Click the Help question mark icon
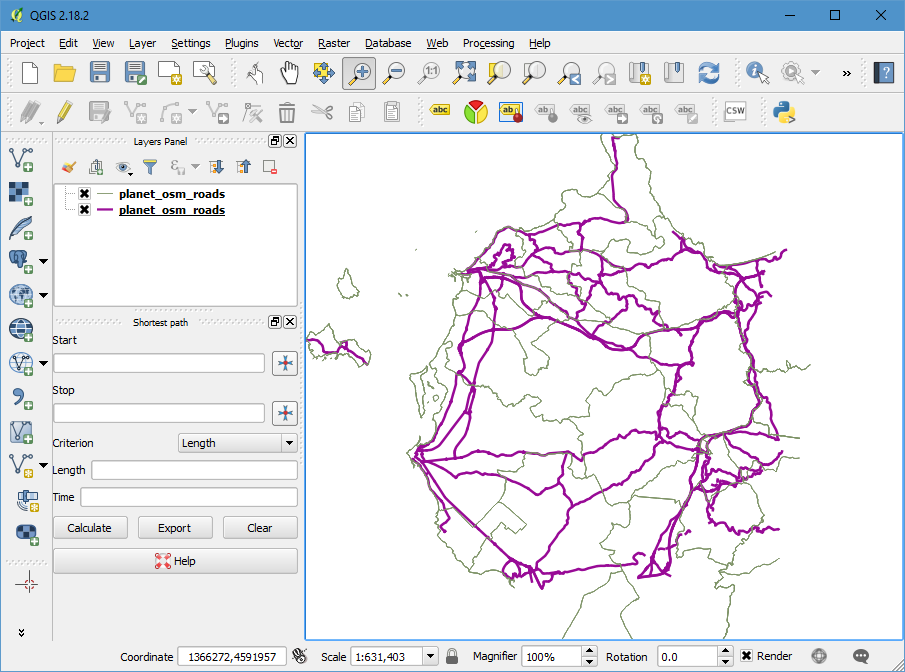Viewport: 905px width, 672px height. (x=884, y=73)
